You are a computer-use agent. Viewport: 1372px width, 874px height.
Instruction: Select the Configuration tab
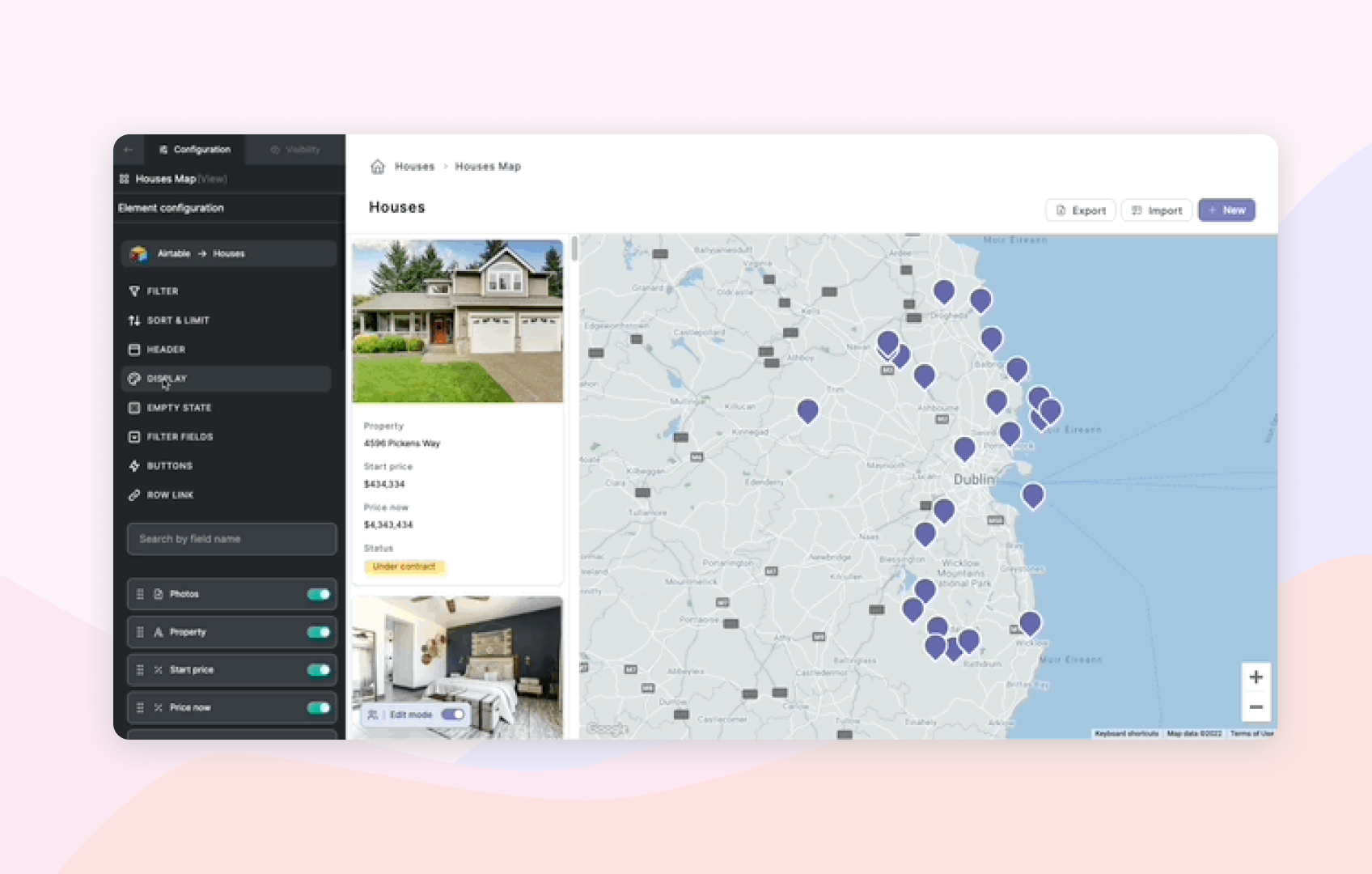pos(195,150)
